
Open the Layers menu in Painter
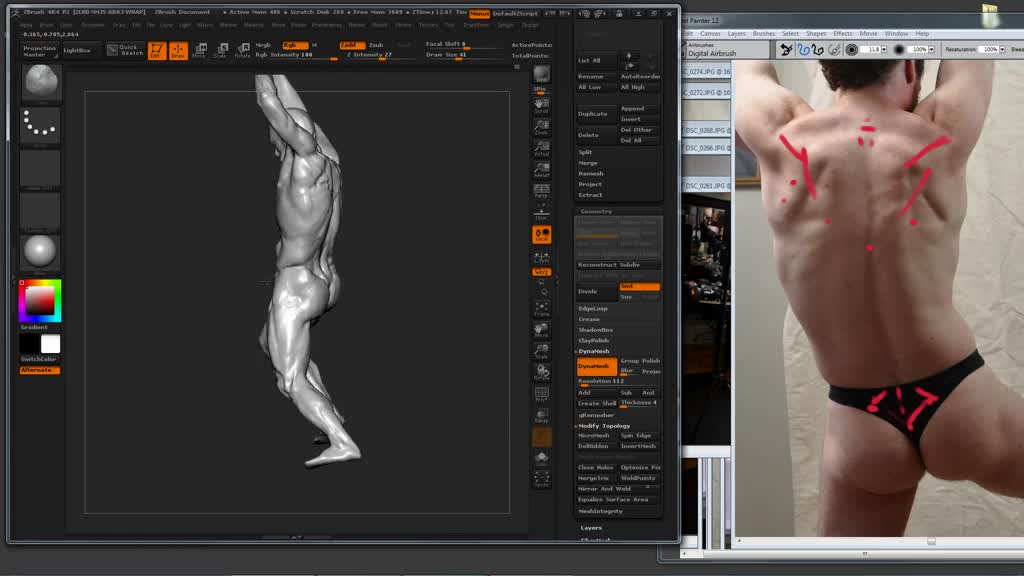tap(736, 33)
